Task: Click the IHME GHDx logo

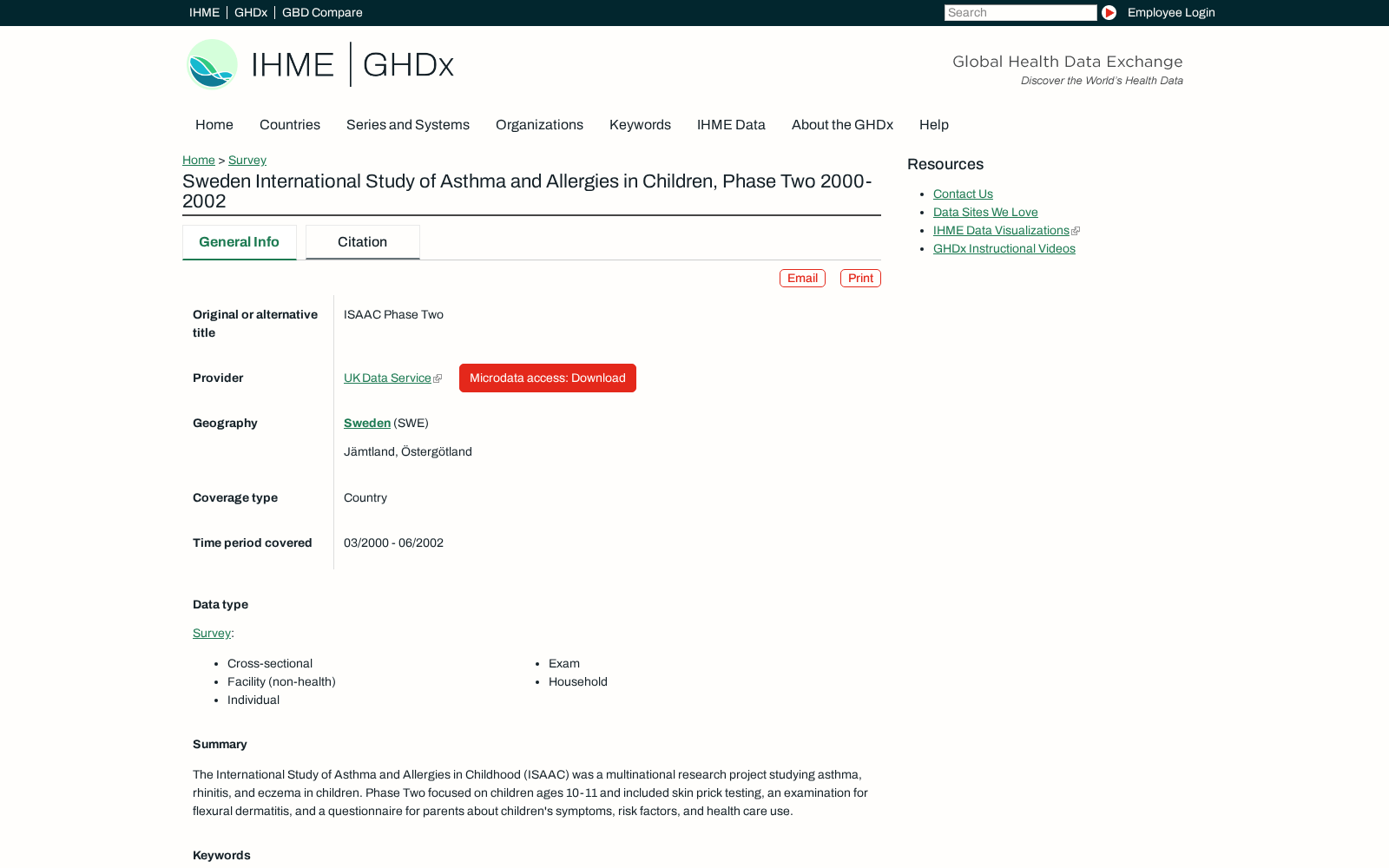Action: [320, 64]
